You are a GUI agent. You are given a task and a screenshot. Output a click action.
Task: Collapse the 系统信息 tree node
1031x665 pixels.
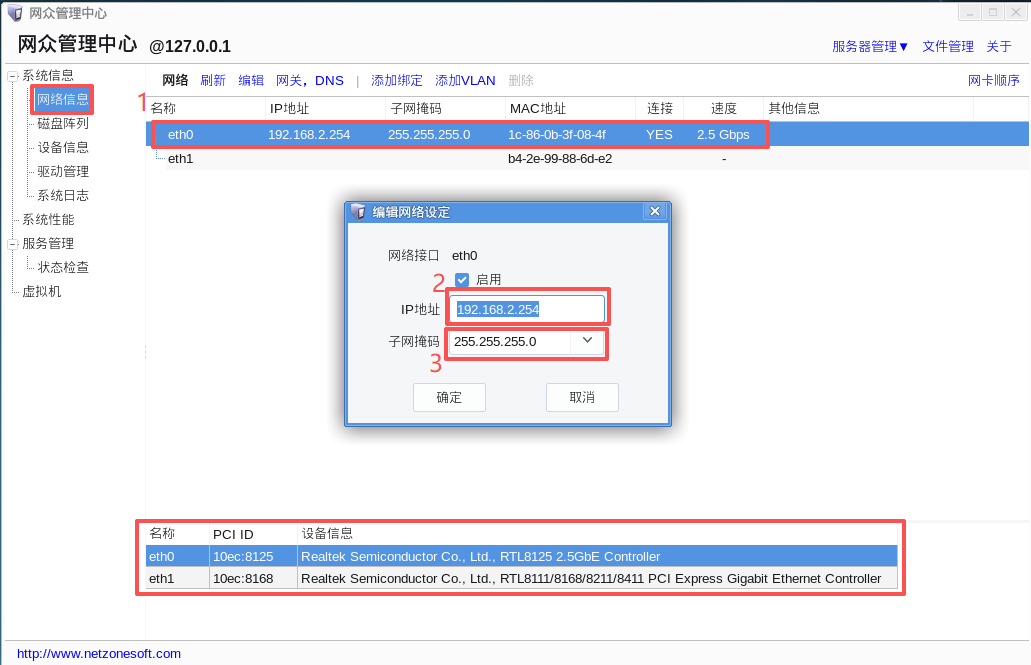[x=12, y=76]
